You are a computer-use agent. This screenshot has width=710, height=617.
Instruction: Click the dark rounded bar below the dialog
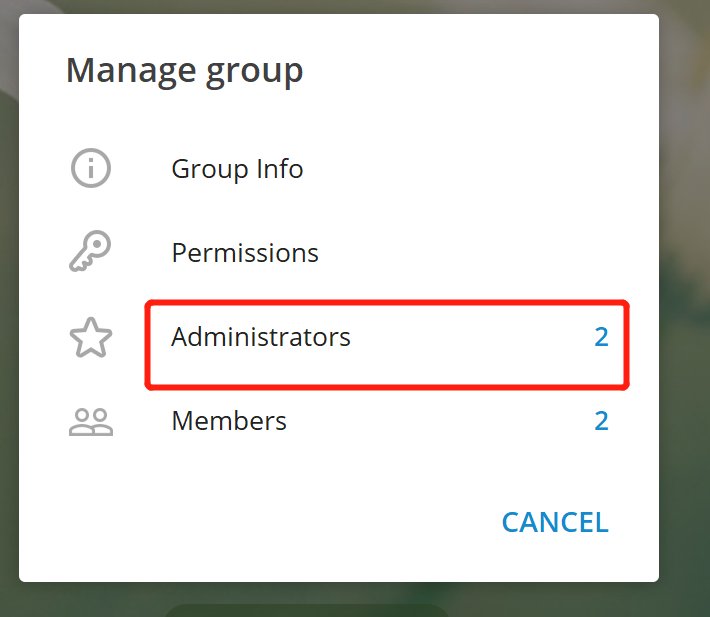coord(307,611)
